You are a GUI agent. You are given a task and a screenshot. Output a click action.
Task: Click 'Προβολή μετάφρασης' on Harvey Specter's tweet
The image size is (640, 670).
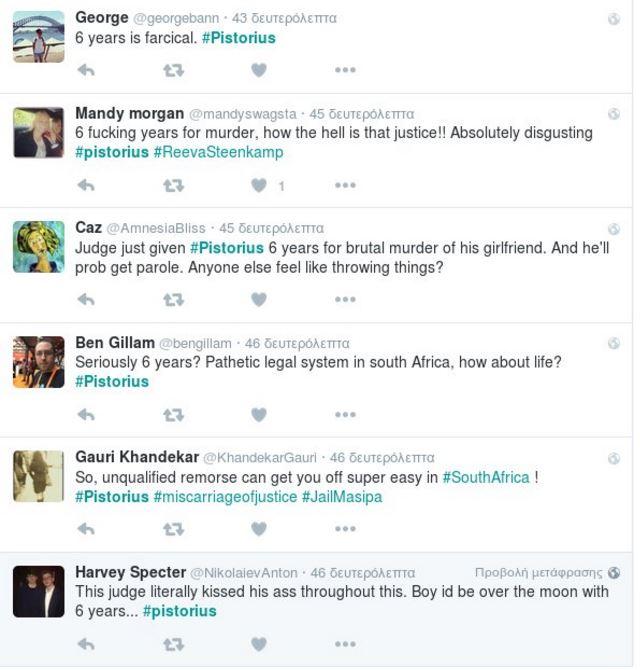tap(539, 573)
